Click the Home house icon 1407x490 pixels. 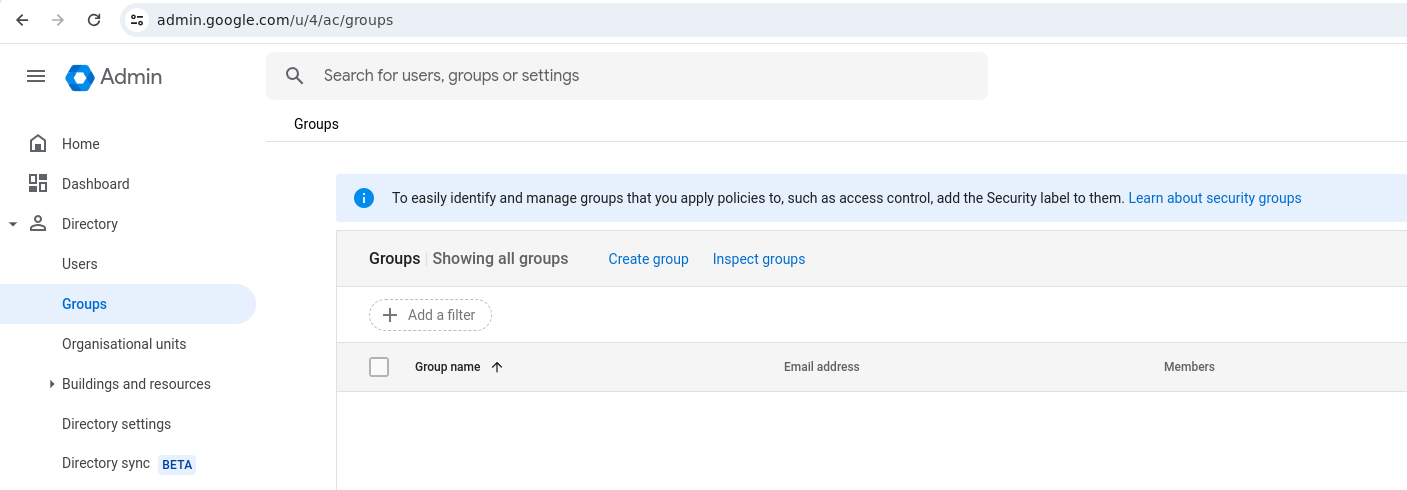tap(38, 144)
